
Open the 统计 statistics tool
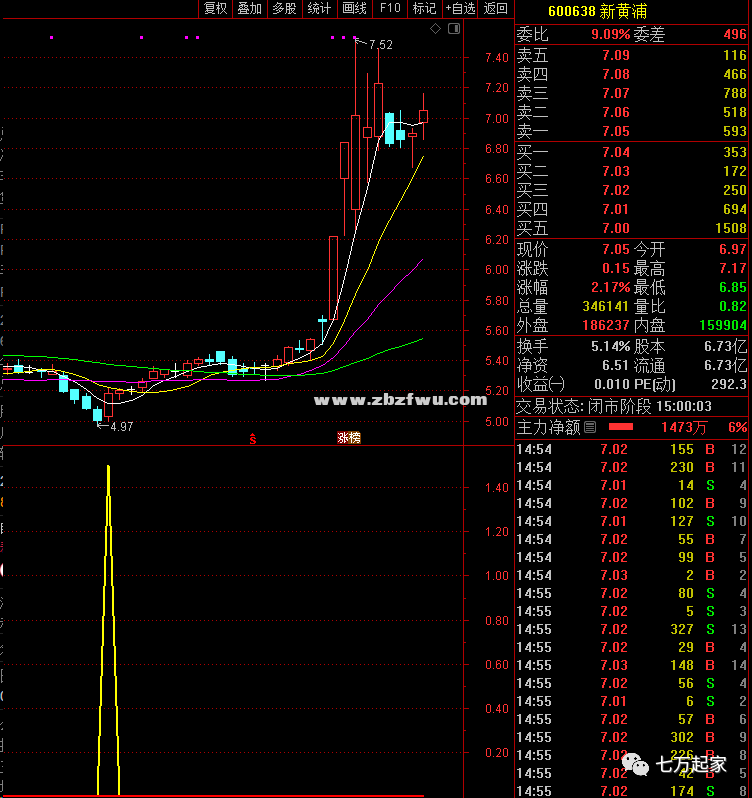coord(319,9)
